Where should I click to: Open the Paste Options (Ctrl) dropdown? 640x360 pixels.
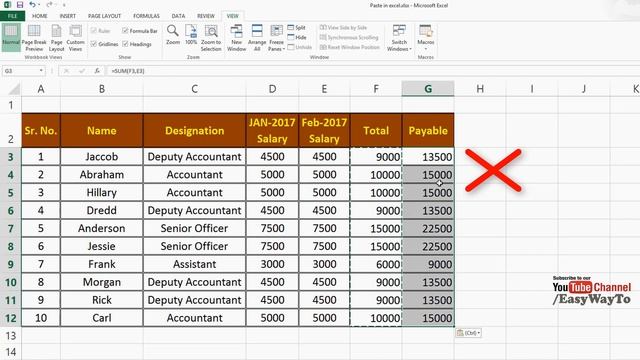469,333
